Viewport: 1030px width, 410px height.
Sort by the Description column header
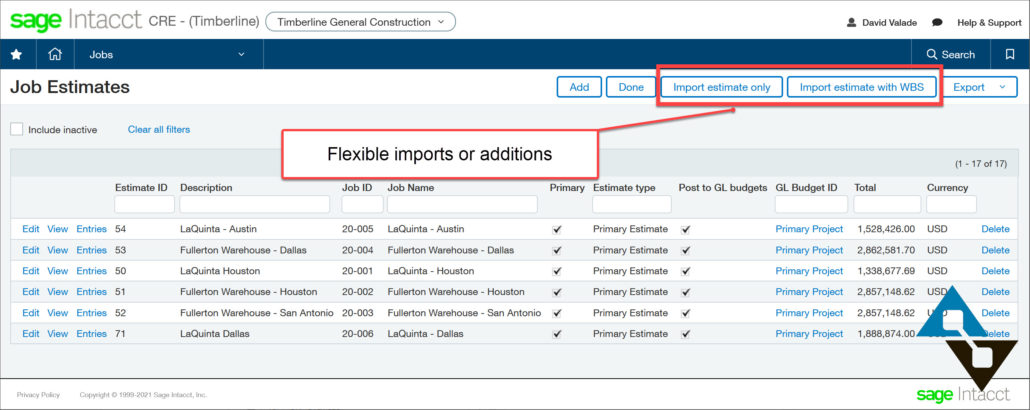point(206,188)
